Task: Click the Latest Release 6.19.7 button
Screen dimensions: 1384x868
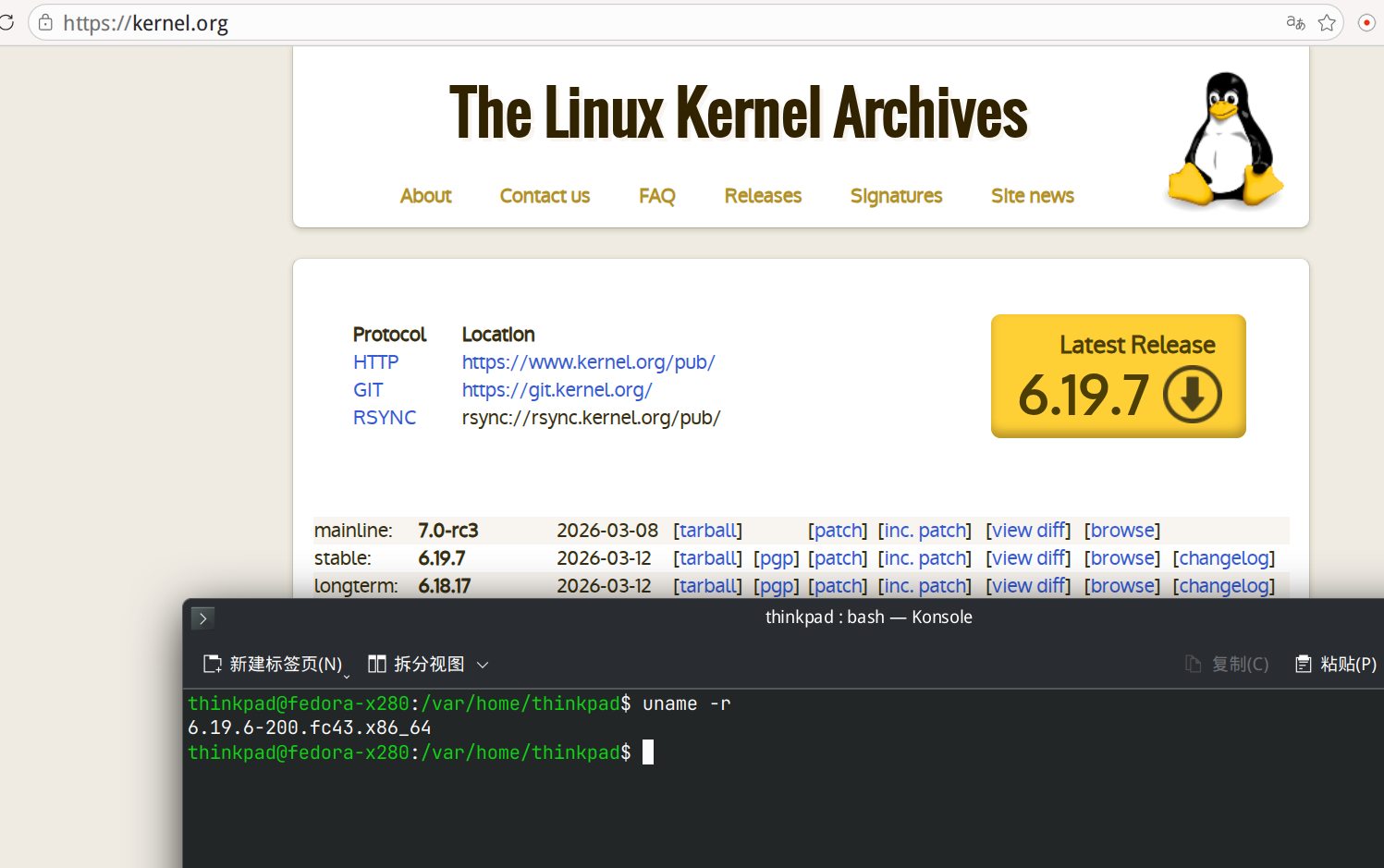Action: click(x=1119, y=376)
